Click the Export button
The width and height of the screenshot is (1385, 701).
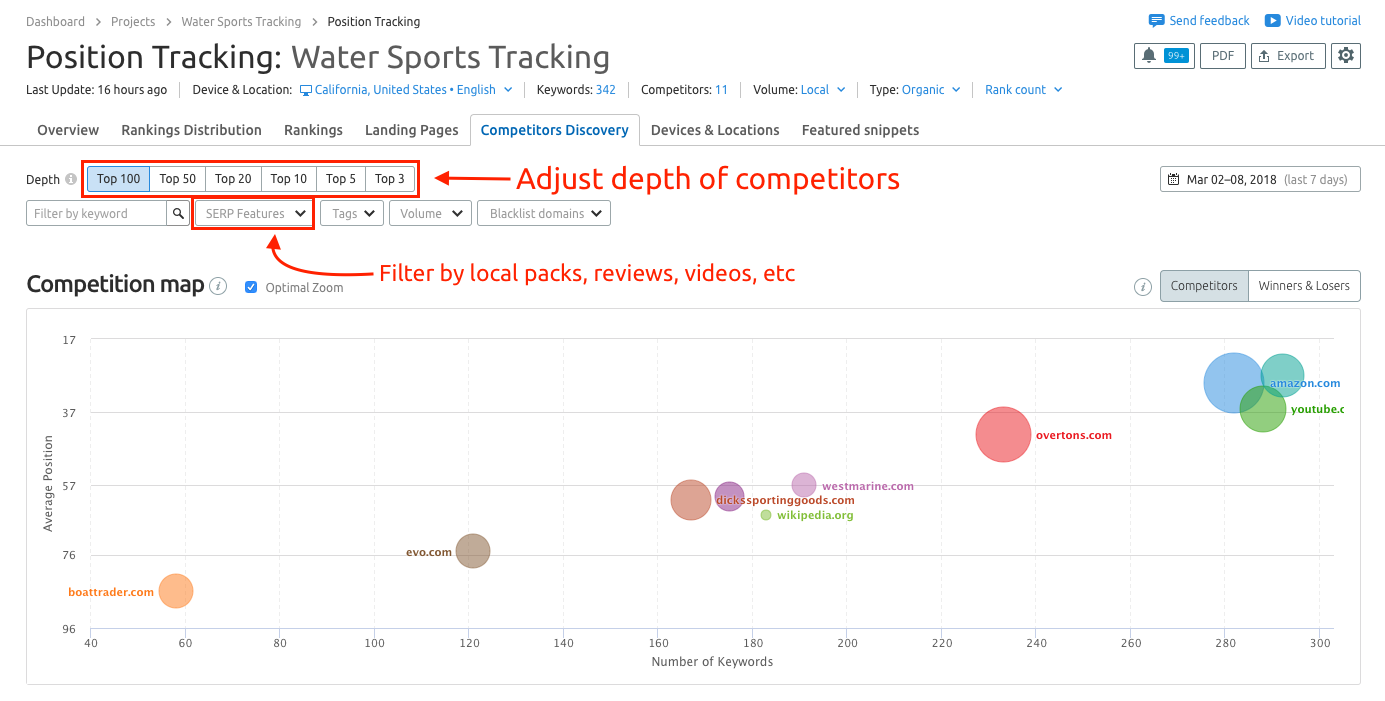(x=1288, y=56)
